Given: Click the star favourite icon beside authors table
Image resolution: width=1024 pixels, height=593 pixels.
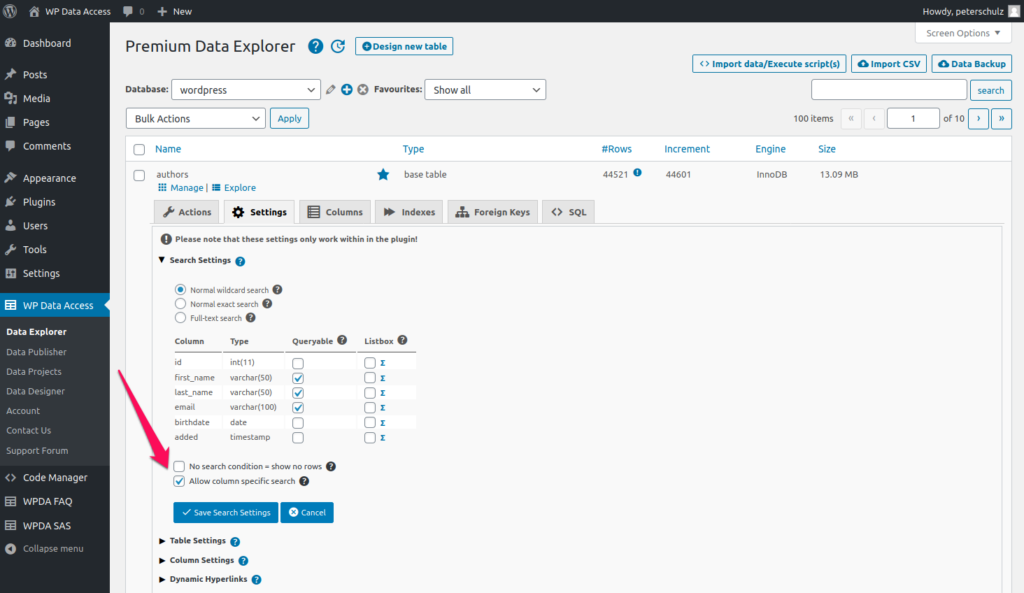Looking at the screenshot, I should (x=383, y=173).
